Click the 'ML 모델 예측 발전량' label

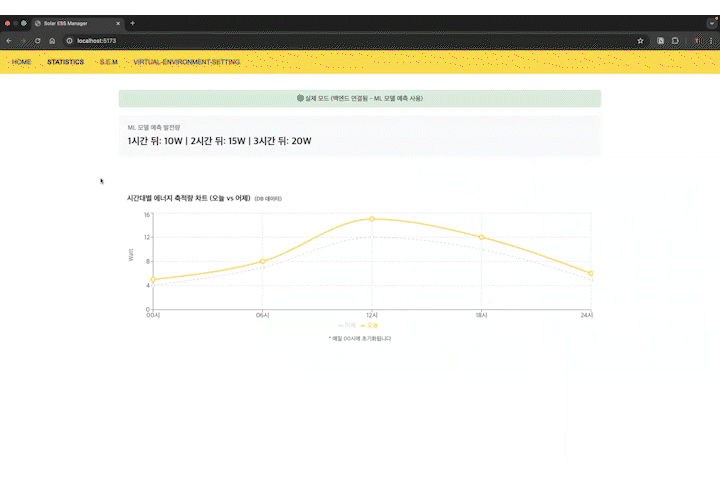[x=154, y=128]
